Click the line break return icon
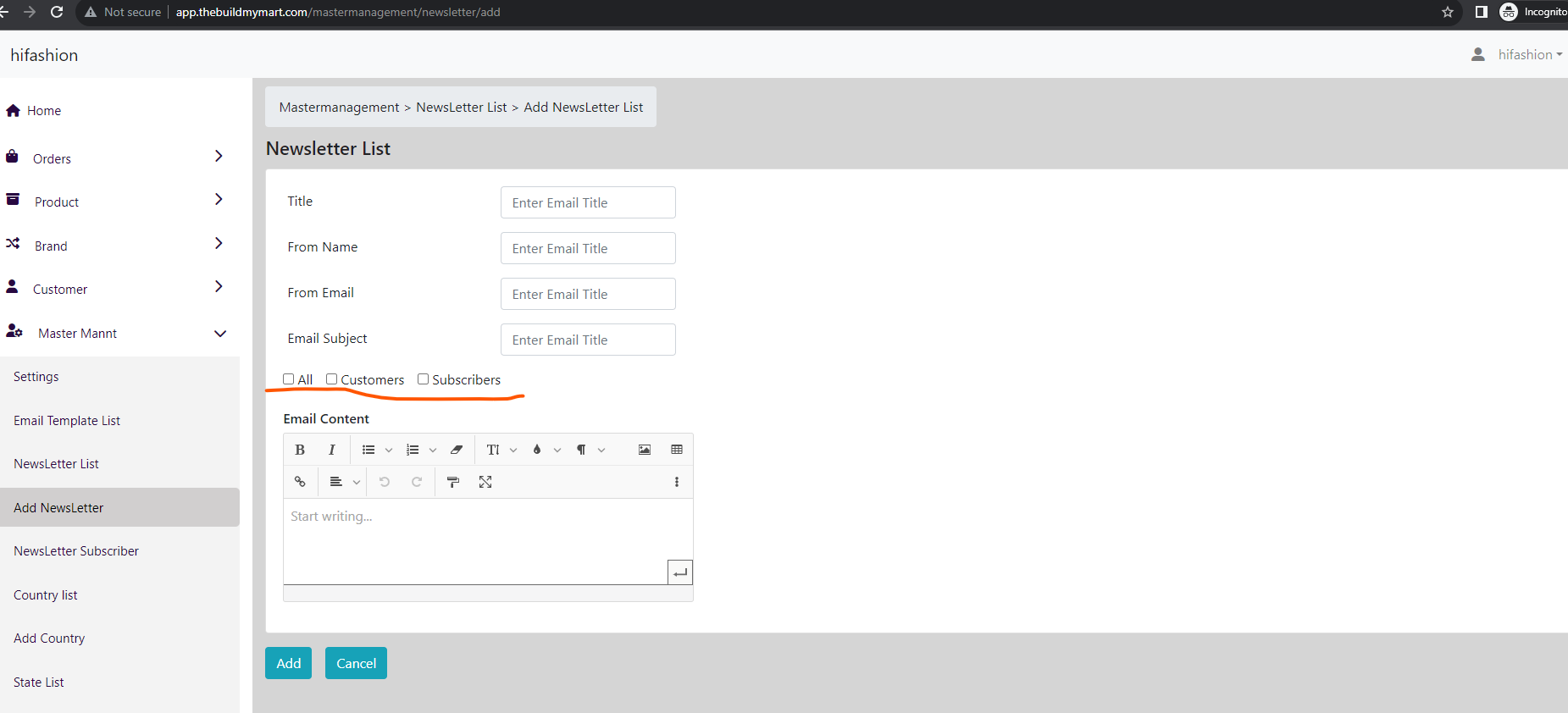Screen dimensions: 1568x713 tap(680, 572)
